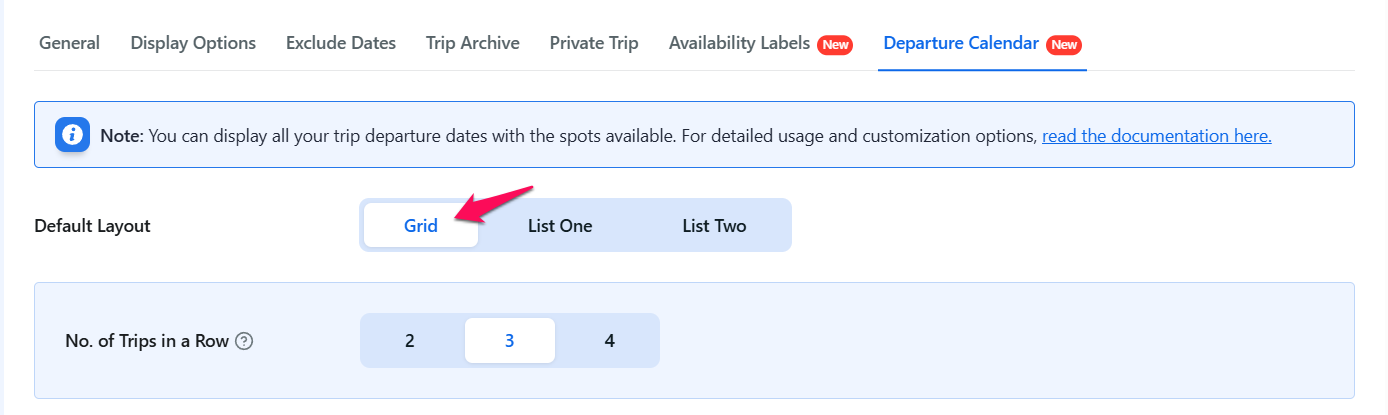The width and height of the screenshot is (1388, 415).
Task: Click the help icon beside Trips in a Row
Action: (x=244, y=341)
